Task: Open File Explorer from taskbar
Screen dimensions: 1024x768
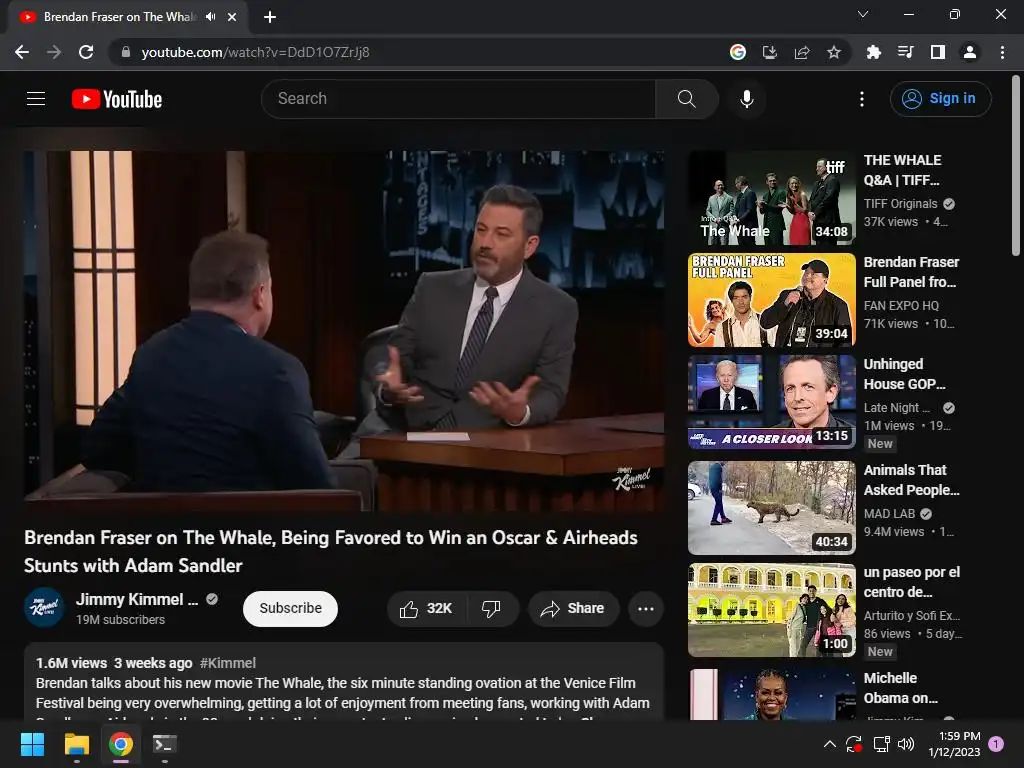Action: 76,744
